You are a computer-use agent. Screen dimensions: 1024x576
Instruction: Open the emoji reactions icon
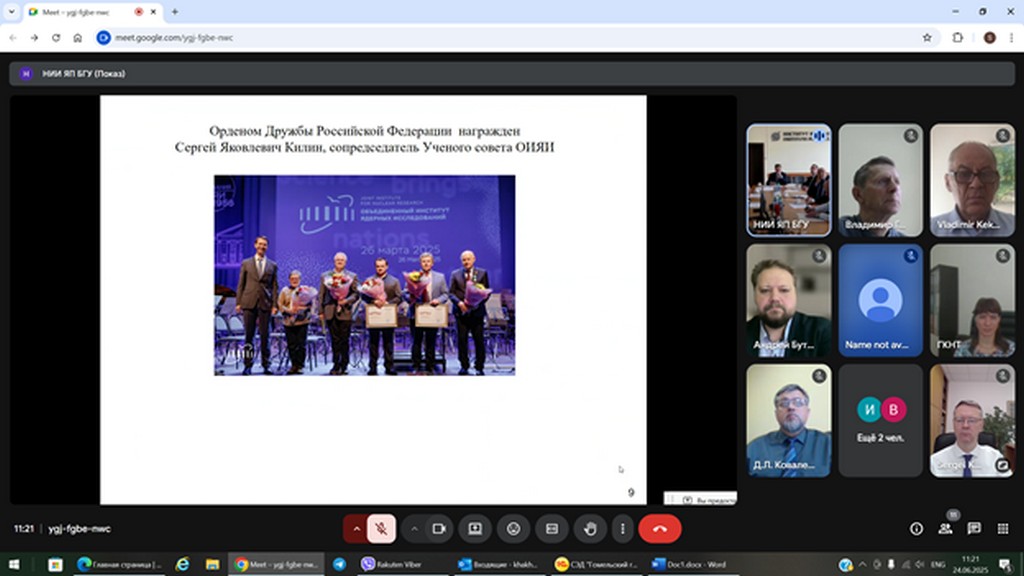point(513,528)
